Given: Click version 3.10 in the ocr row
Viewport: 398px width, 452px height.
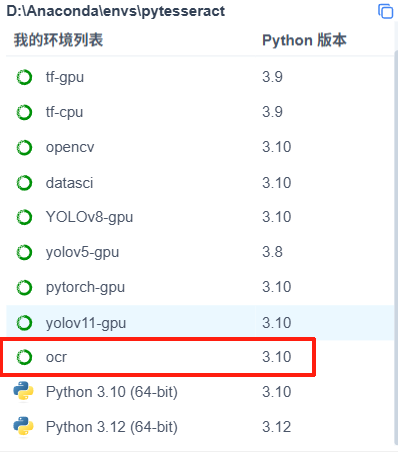Looking at the screenshot, I should [277, 357].
